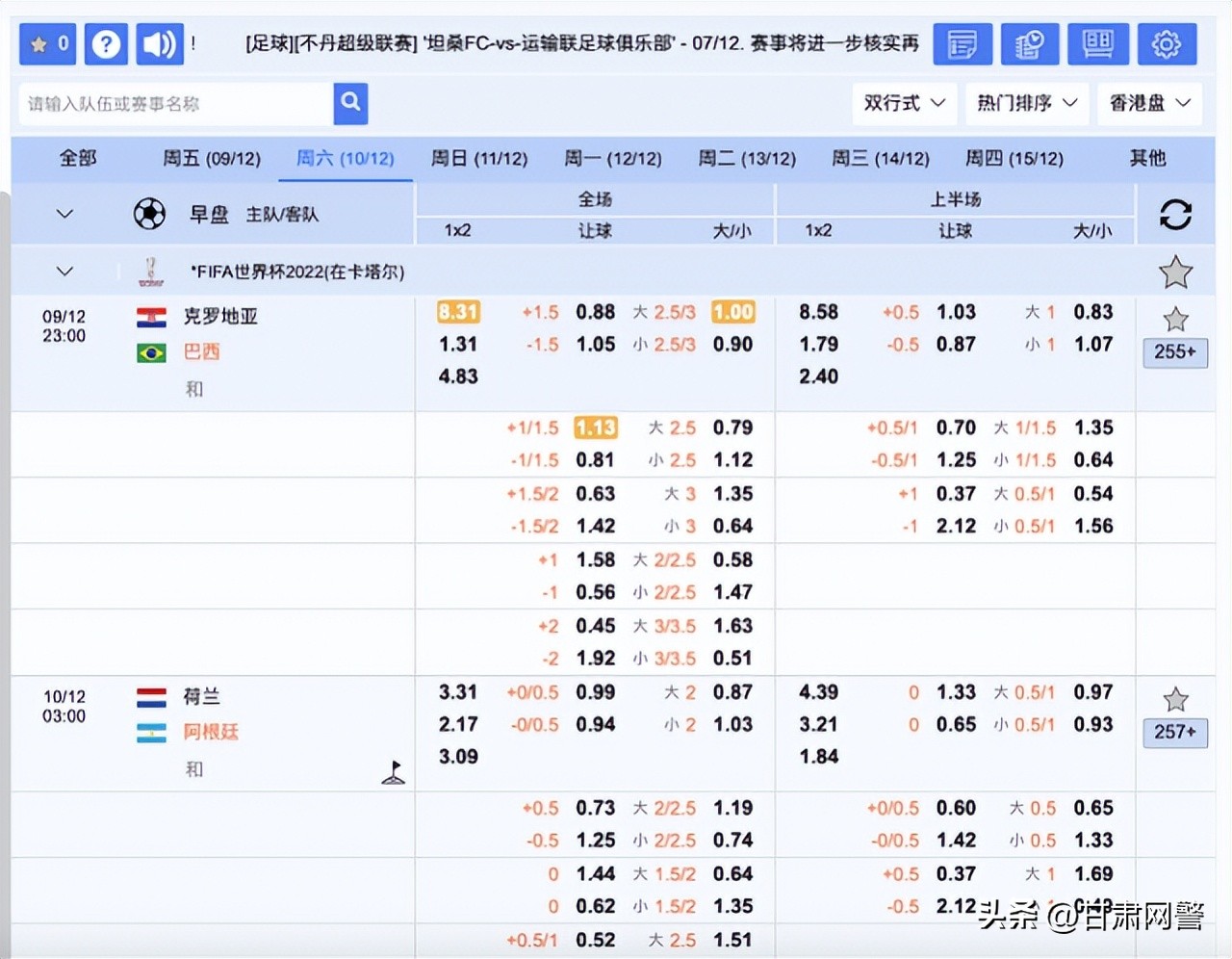Click the soccer ball icon in header row
Viewport: 1232px width, 959px height.
pyautogui.click(x=149, y=214)
